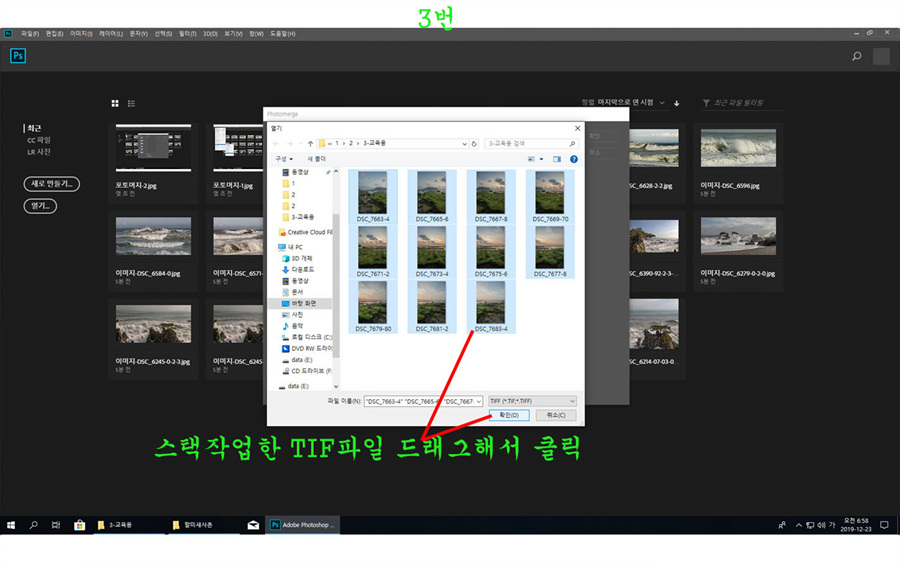Image resolution: width=900 pixels, height=563 pixels.
Task: Expand file name combo box dropdown
Action: click(x=479, y=401)
